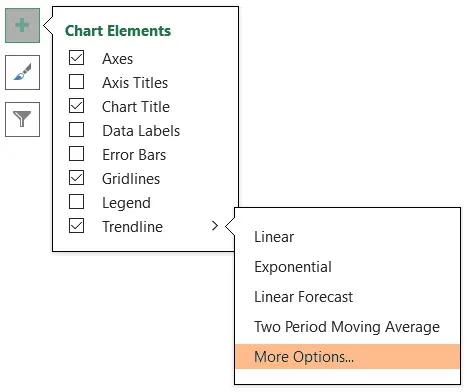Open More Options for trendline
Image resolution: width=470 pixels, height=392 pixels.
[x=347, y=357]
